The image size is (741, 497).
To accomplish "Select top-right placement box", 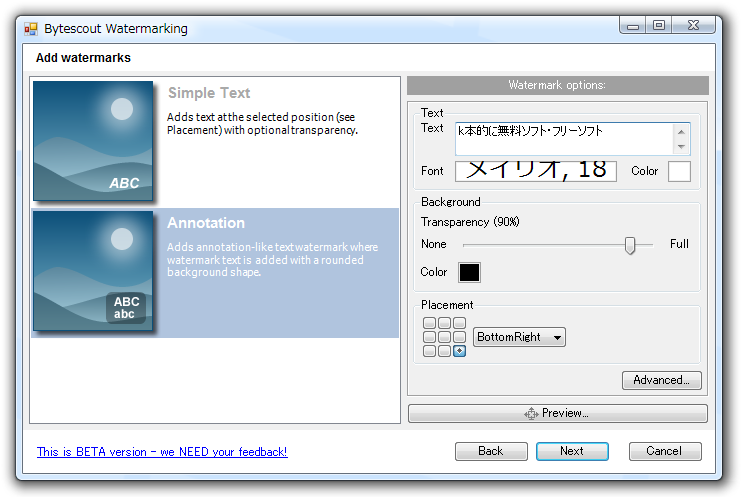I will [459, 323].
